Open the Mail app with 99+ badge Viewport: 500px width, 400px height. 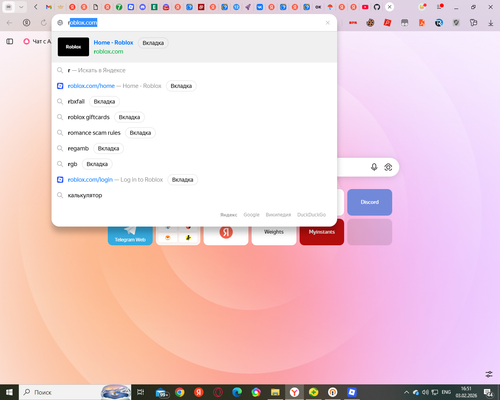162,393
